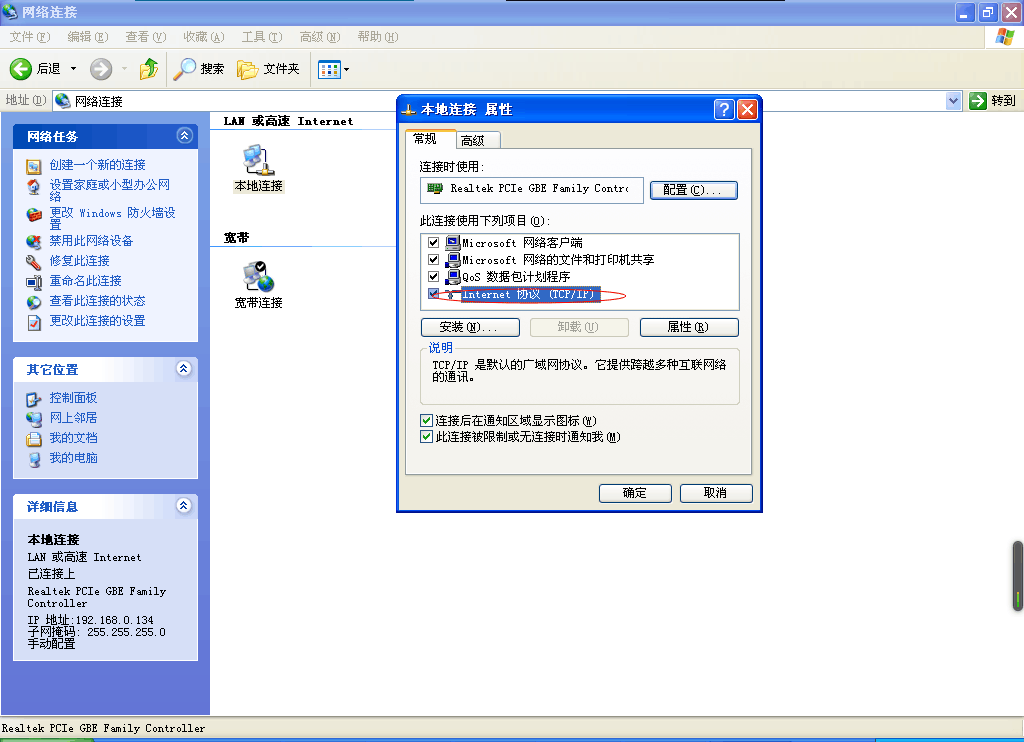Open the views button dropdown arrow
1024x742 pixels.
[x=346, y=69]
